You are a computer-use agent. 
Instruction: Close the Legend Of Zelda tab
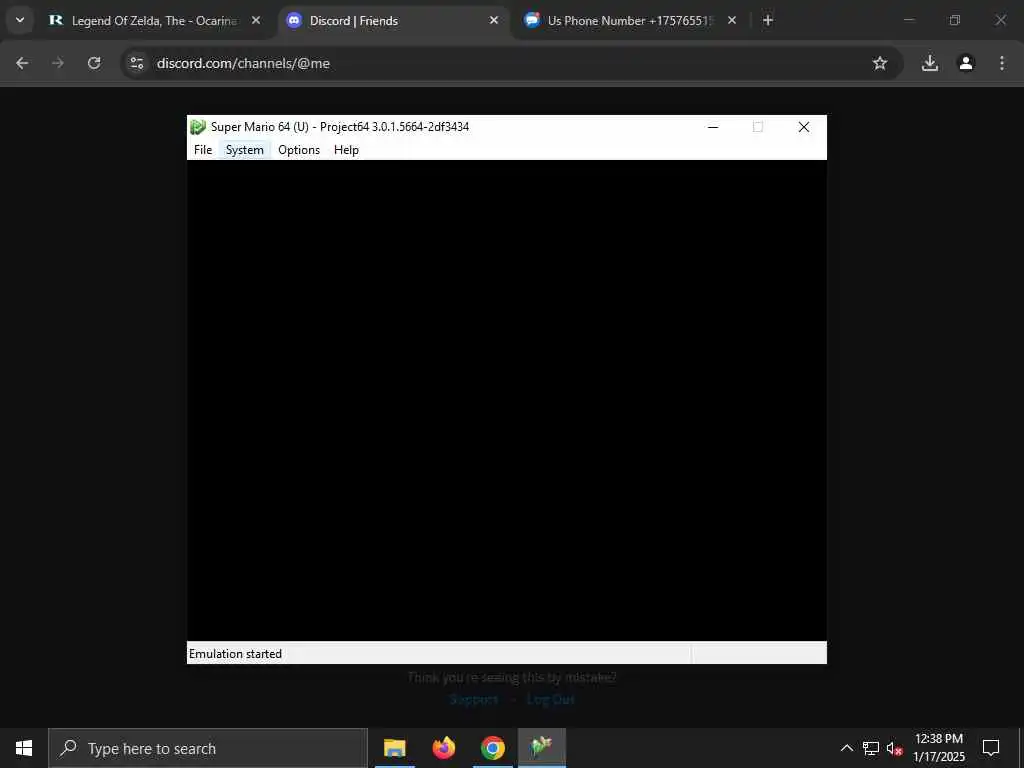256,21
